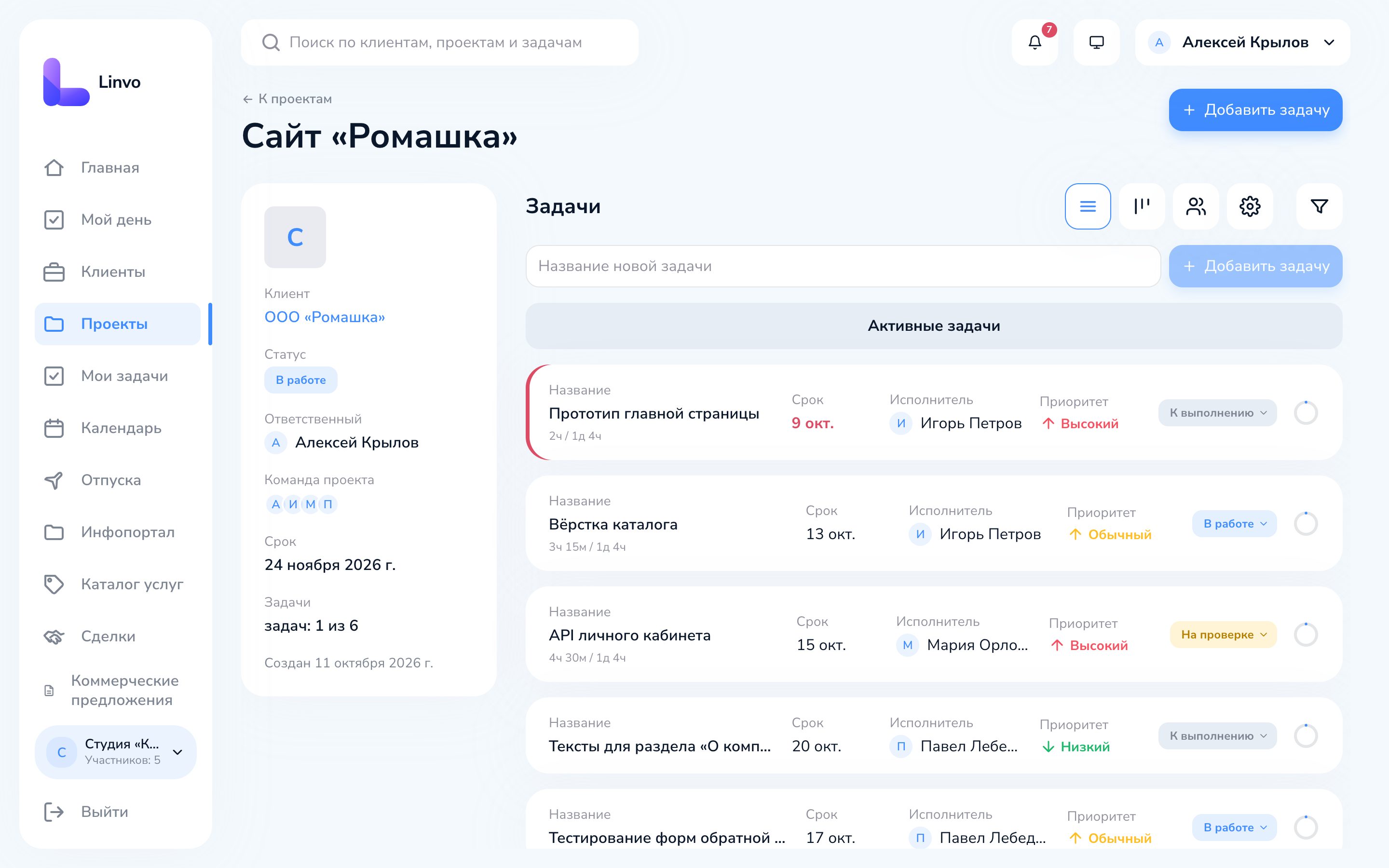Click Игорь Петров avatar in Вёрстка каталога row
Image resolution: width=1389 pixels, height=868 pixels.
(x=920, y=534)
